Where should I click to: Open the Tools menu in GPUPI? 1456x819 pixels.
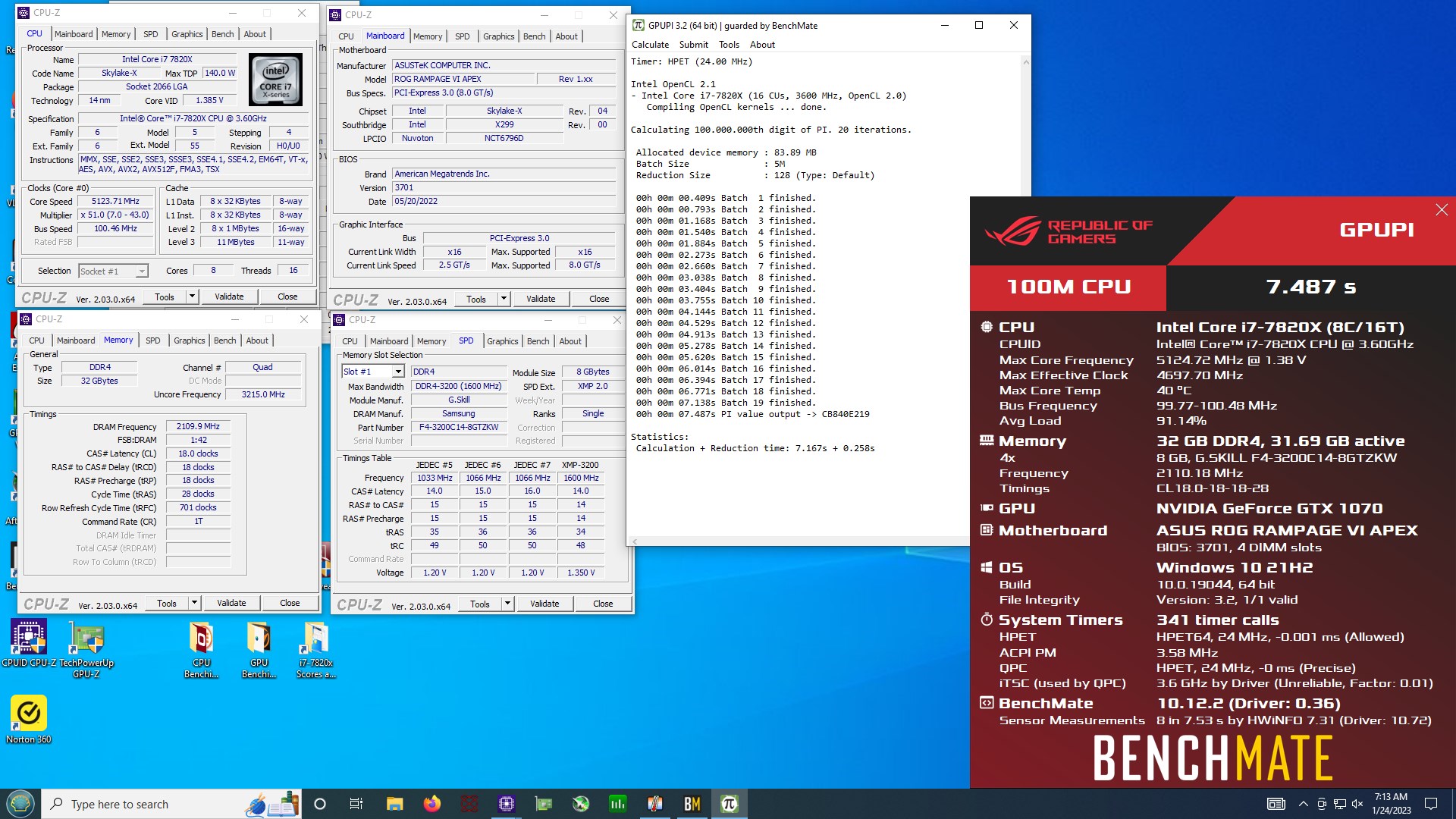point(729,45)
